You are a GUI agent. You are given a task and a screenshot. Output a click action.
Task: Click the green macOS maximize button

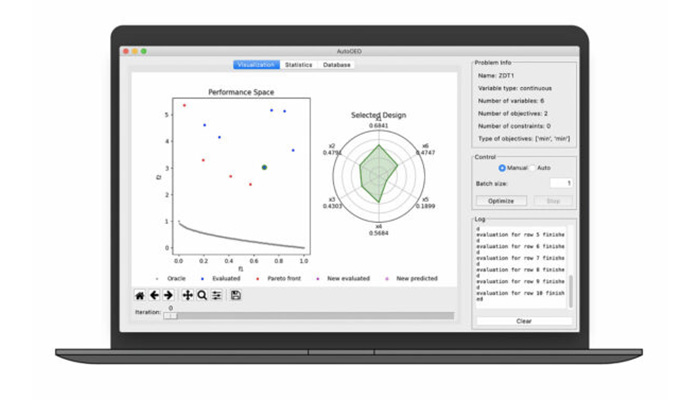point(144,51)
